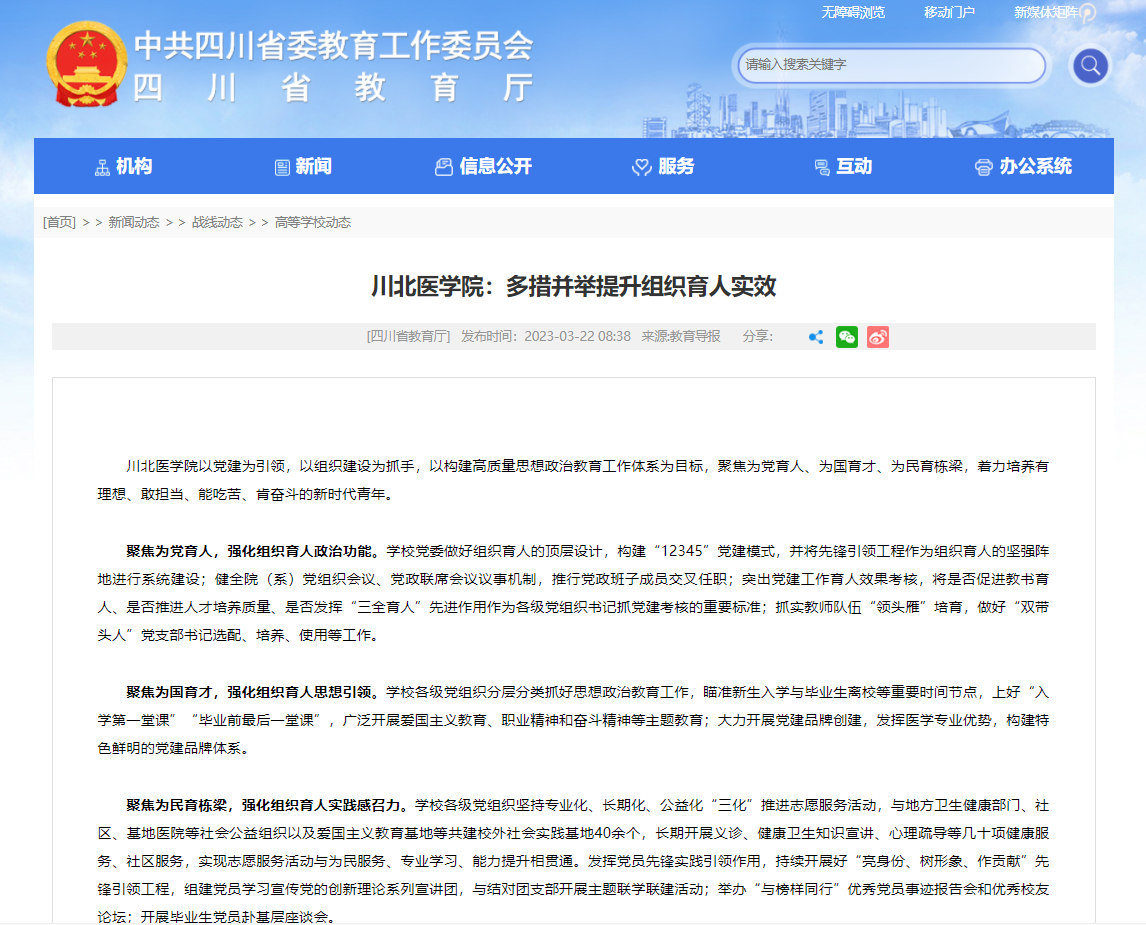The image size is (1146, 925).
Task: Open the 战线动态 breadcrumb link
Action: (215, 222)
